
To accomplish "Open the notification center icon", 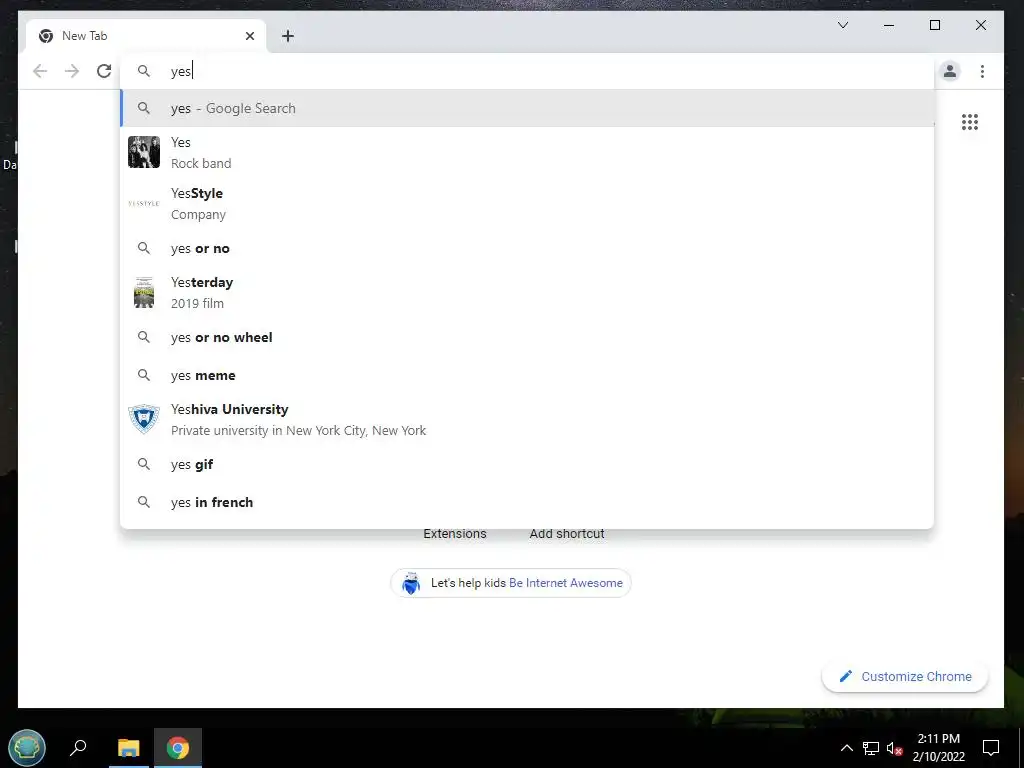I will point(991,748).
